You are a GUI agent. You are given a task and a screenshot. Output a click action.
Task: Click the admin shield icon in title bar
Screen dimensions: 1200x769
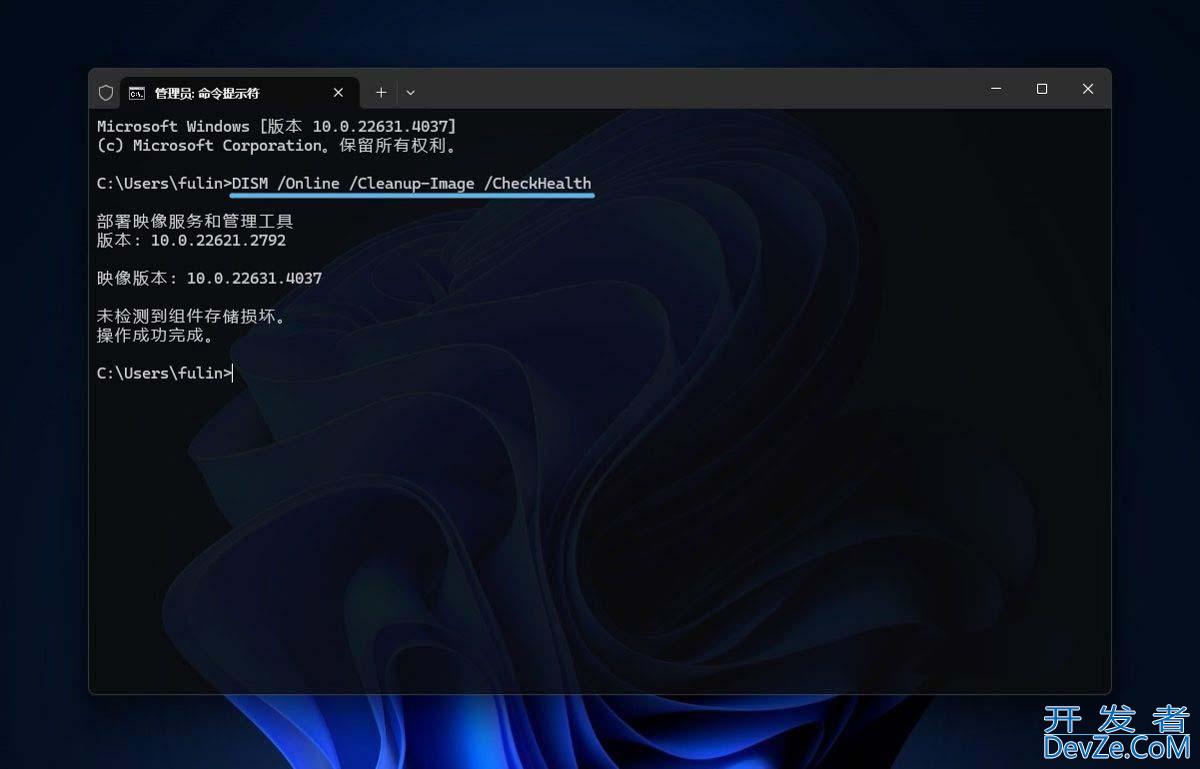tap(106, 92)
